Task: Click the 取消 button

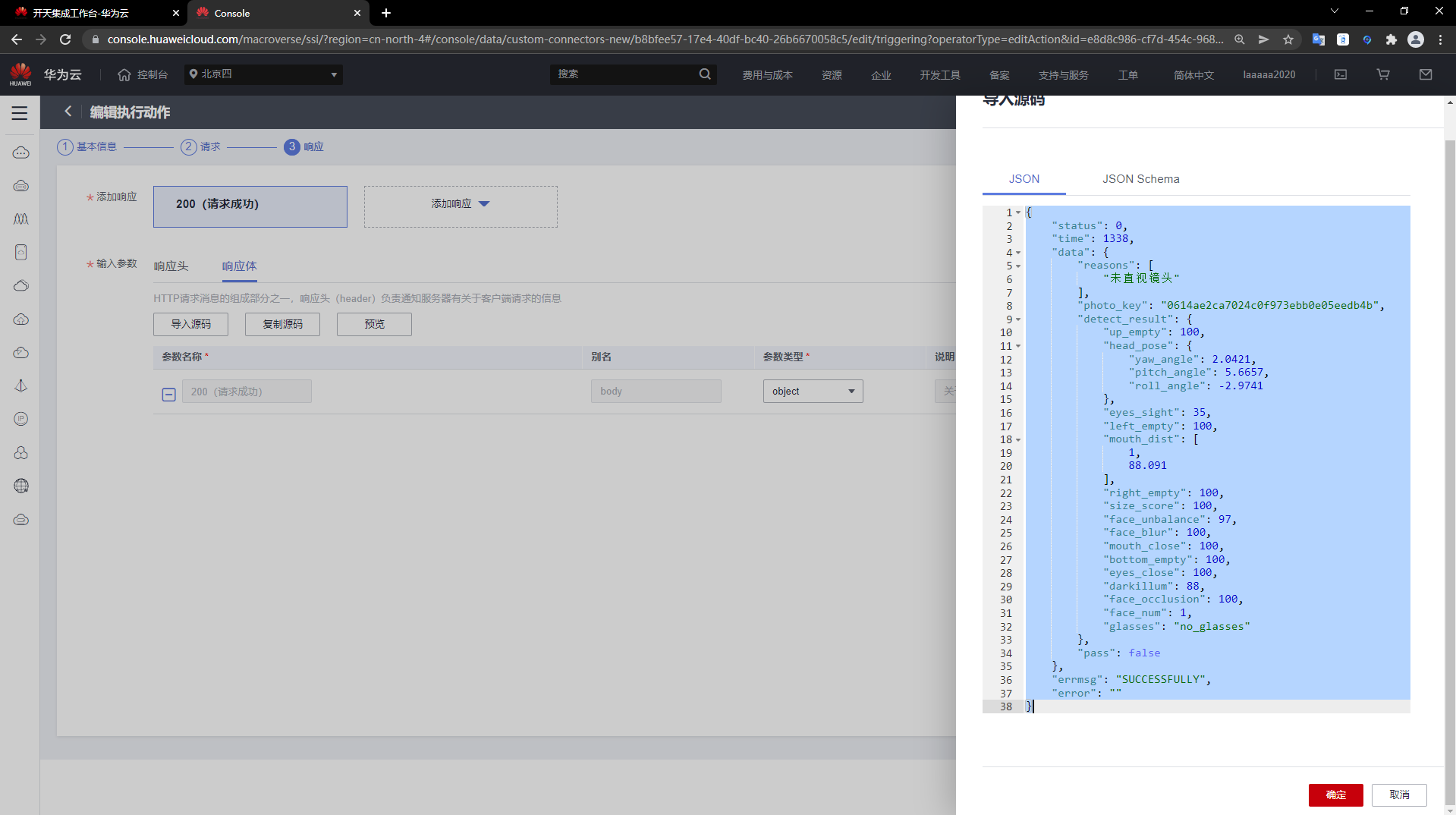Action: pyautogui.click(x=1399, y=795)
